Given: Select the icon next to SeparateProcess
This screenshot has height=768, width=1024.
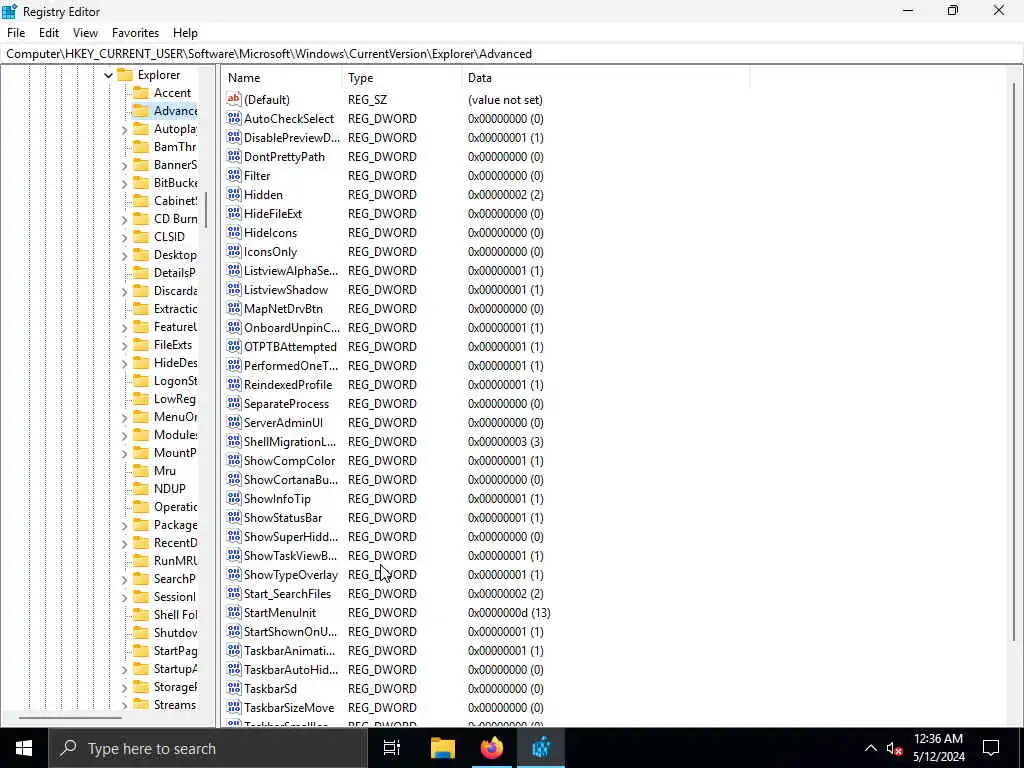Looking at the screenshot, I should pos(234,403).
